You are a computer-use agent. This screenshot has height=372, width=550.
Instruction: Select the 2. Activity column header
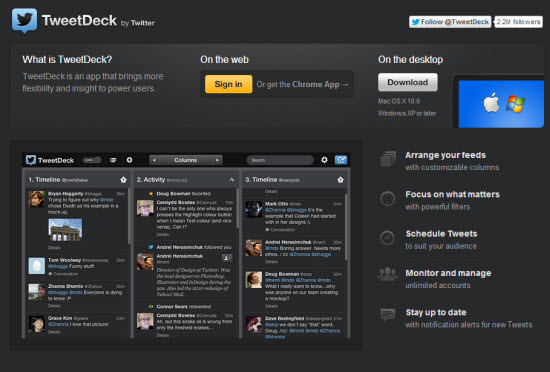tap(186, 180)
